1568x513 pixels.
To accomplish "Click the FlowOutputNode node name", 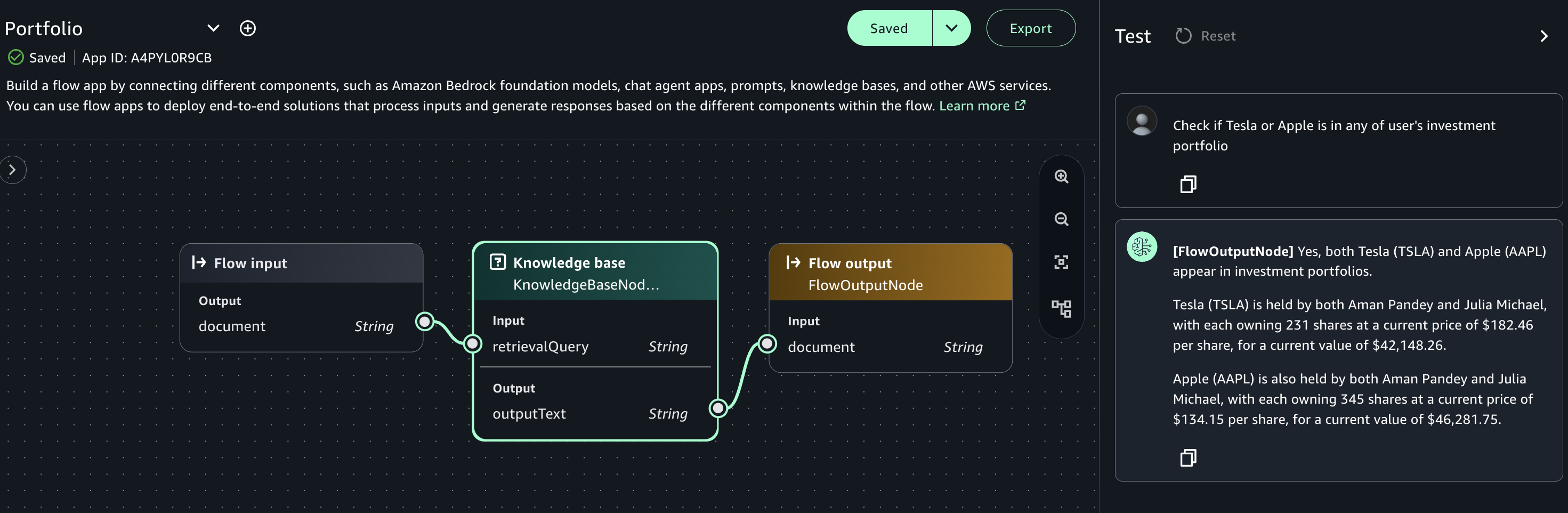I will click(865, 285).
